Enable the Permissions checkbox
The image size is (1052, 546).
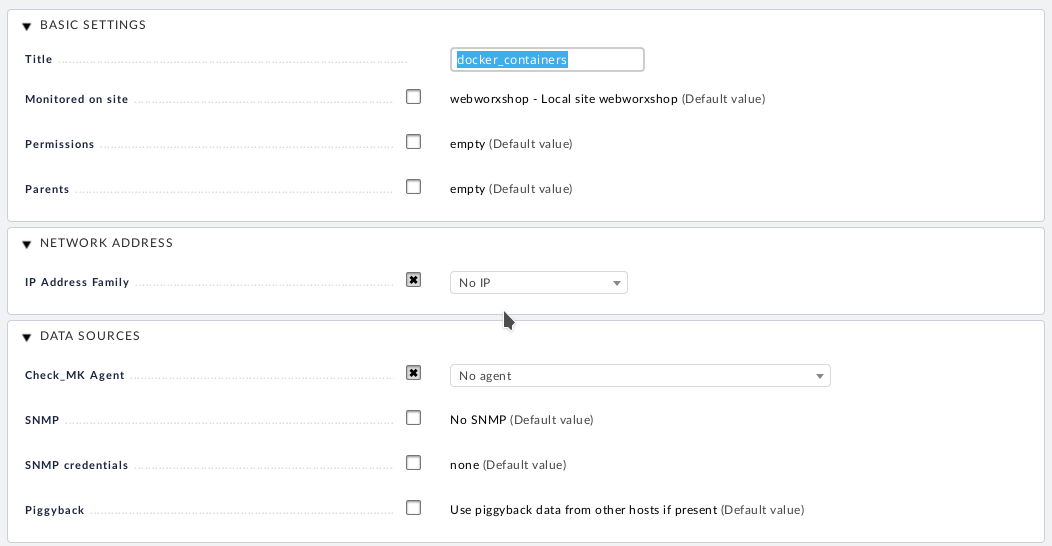coord(413,142)
